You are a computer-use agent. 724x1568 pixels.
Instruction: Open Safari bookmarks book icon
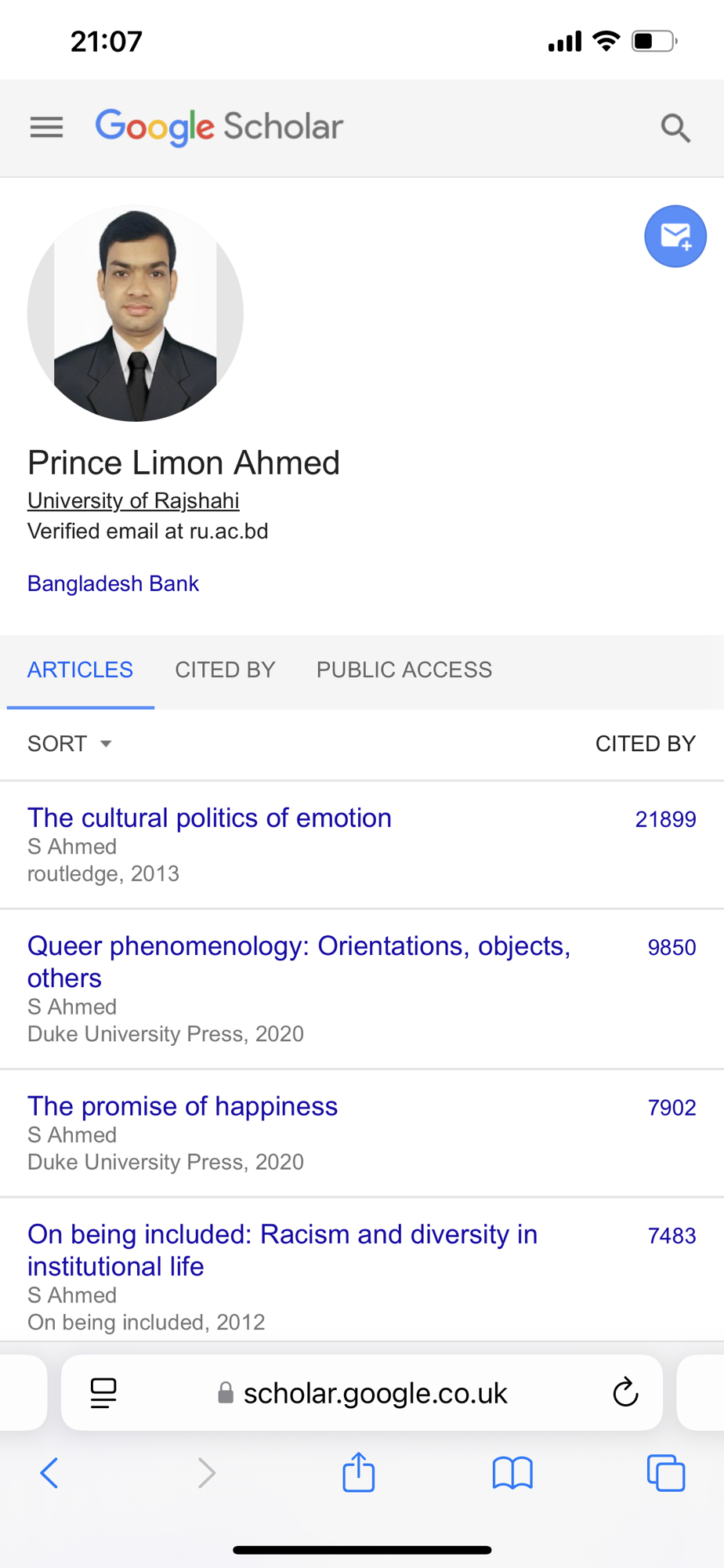coord(512,1472)
